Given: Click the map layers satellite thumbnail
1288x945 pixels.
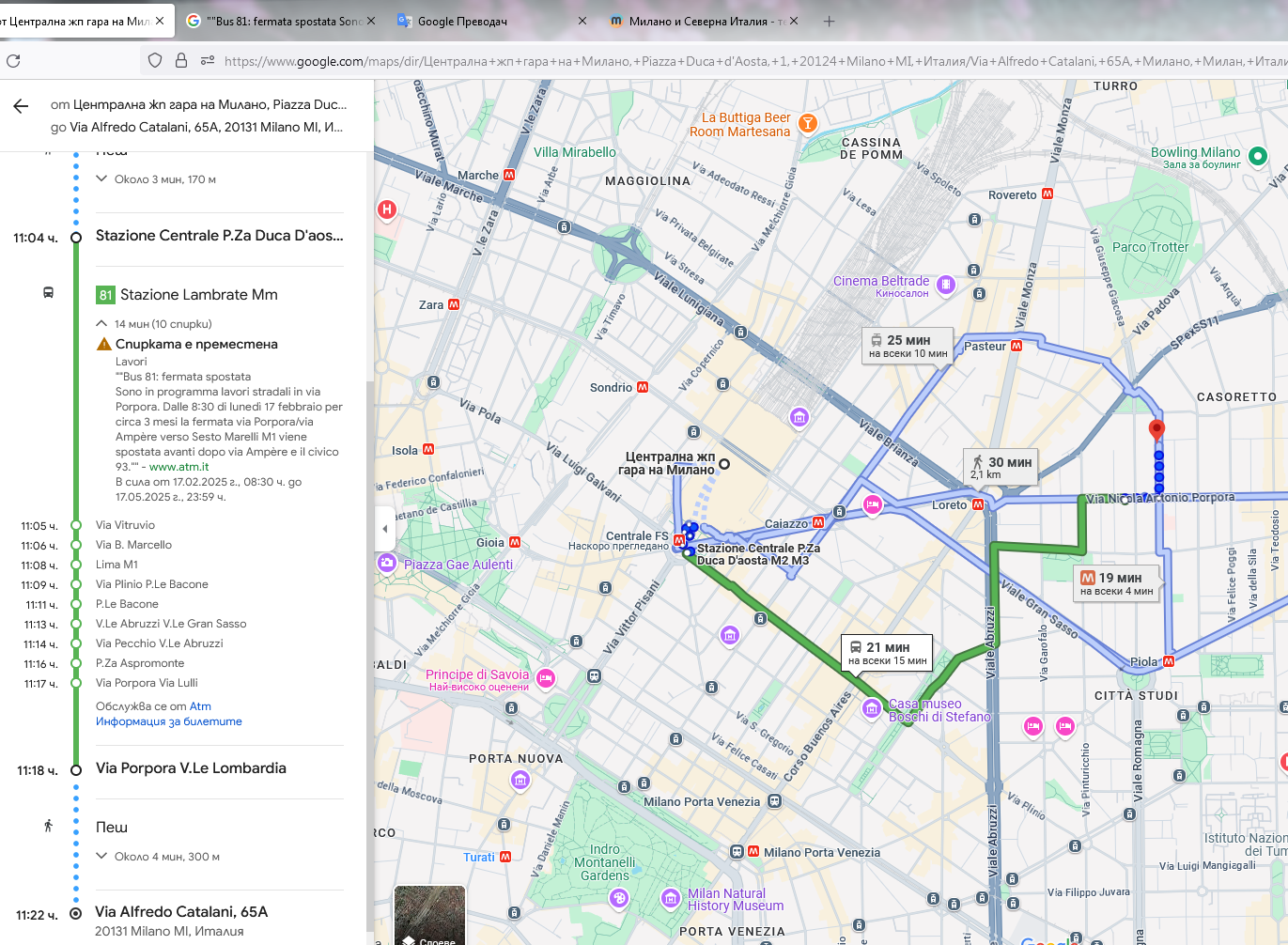Looking at the screenshot, I should (x=429, y=916).
